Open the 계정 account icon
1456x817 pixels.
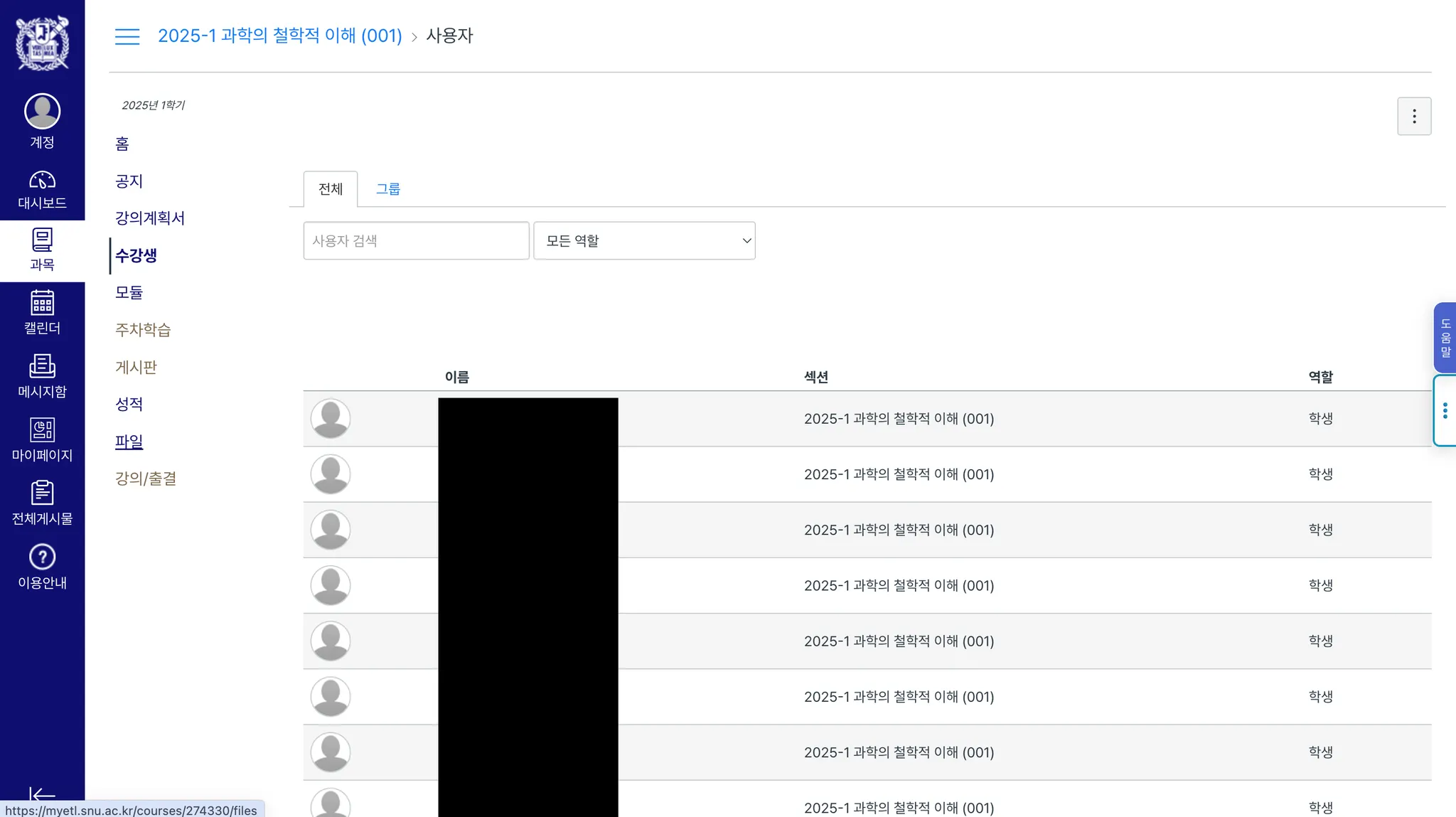(x=42, y=112)
